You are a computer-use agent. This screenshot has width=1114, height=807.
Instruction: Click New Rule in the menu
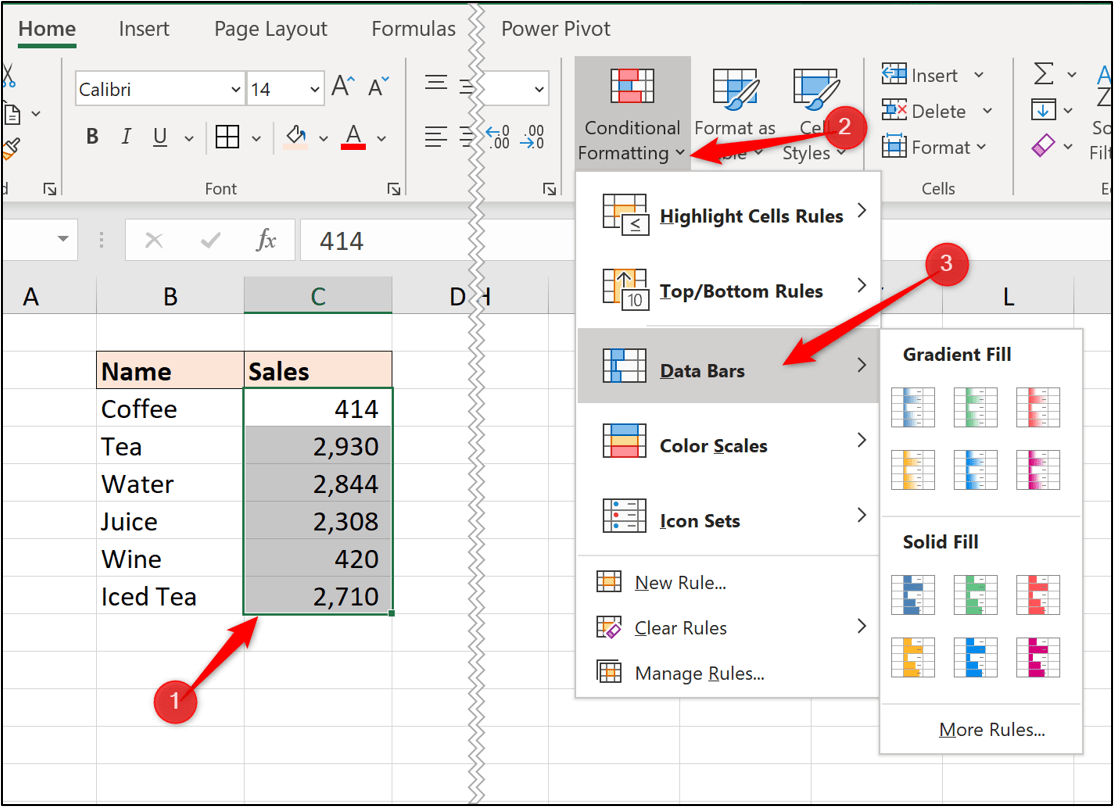[689, 583]
